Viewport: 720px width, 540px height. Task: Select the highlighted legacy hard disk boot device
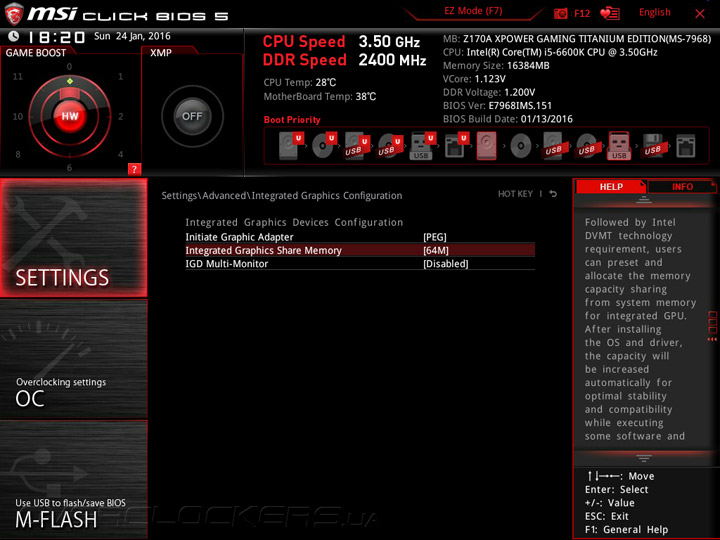click(x=487, y=146)
